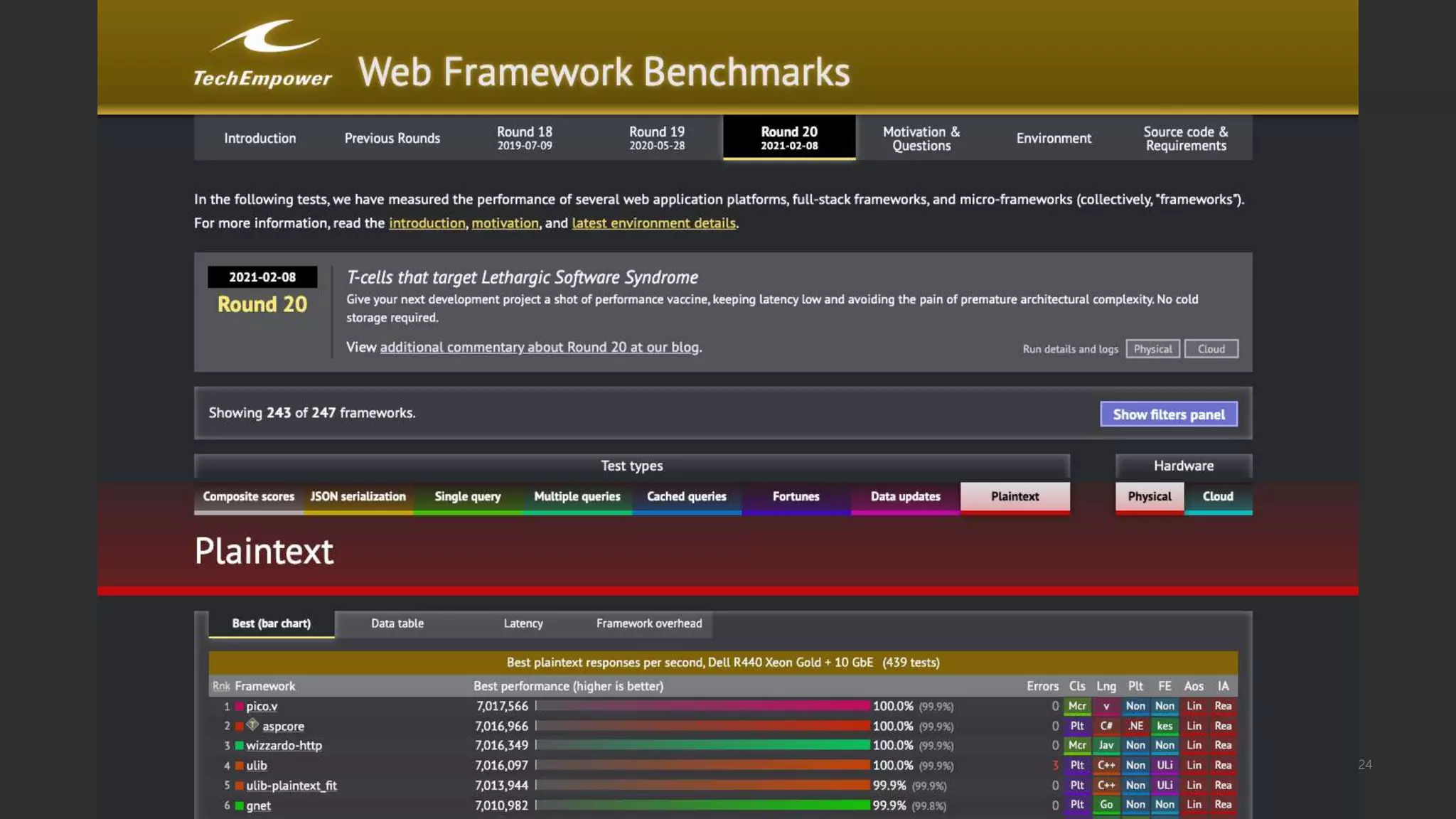This screenshot has height=819, width=1456.
Task: Go to the Round 19 tab
Action: [x=656, y=138]
